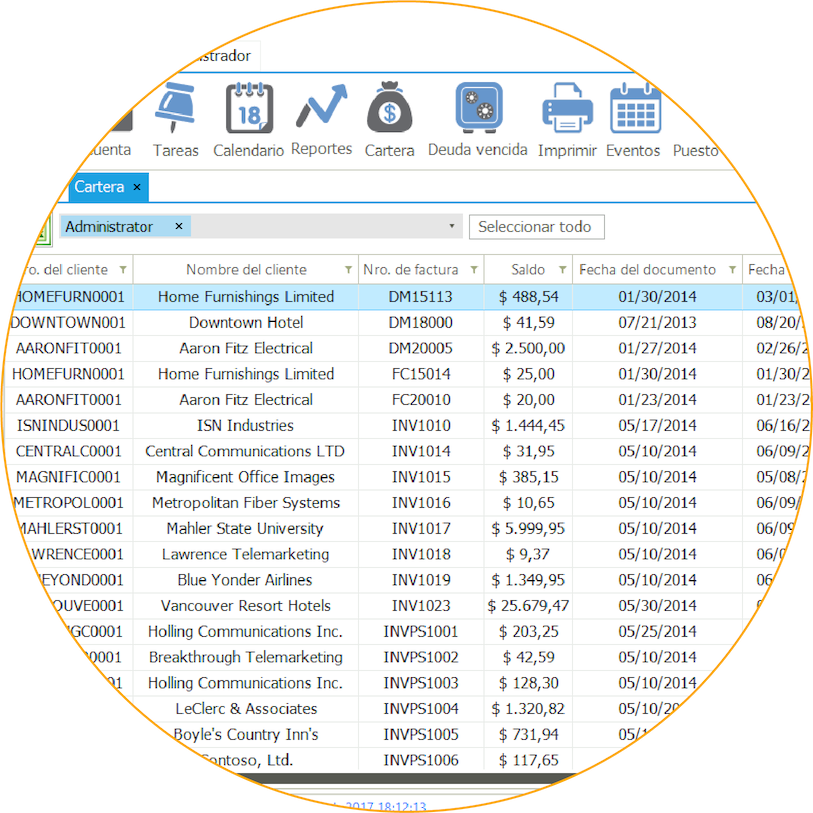The width and height of the screenshot is (813, 813).
Task: Select balance cell $ 2.500,00
Action: [x=528, y=348]
